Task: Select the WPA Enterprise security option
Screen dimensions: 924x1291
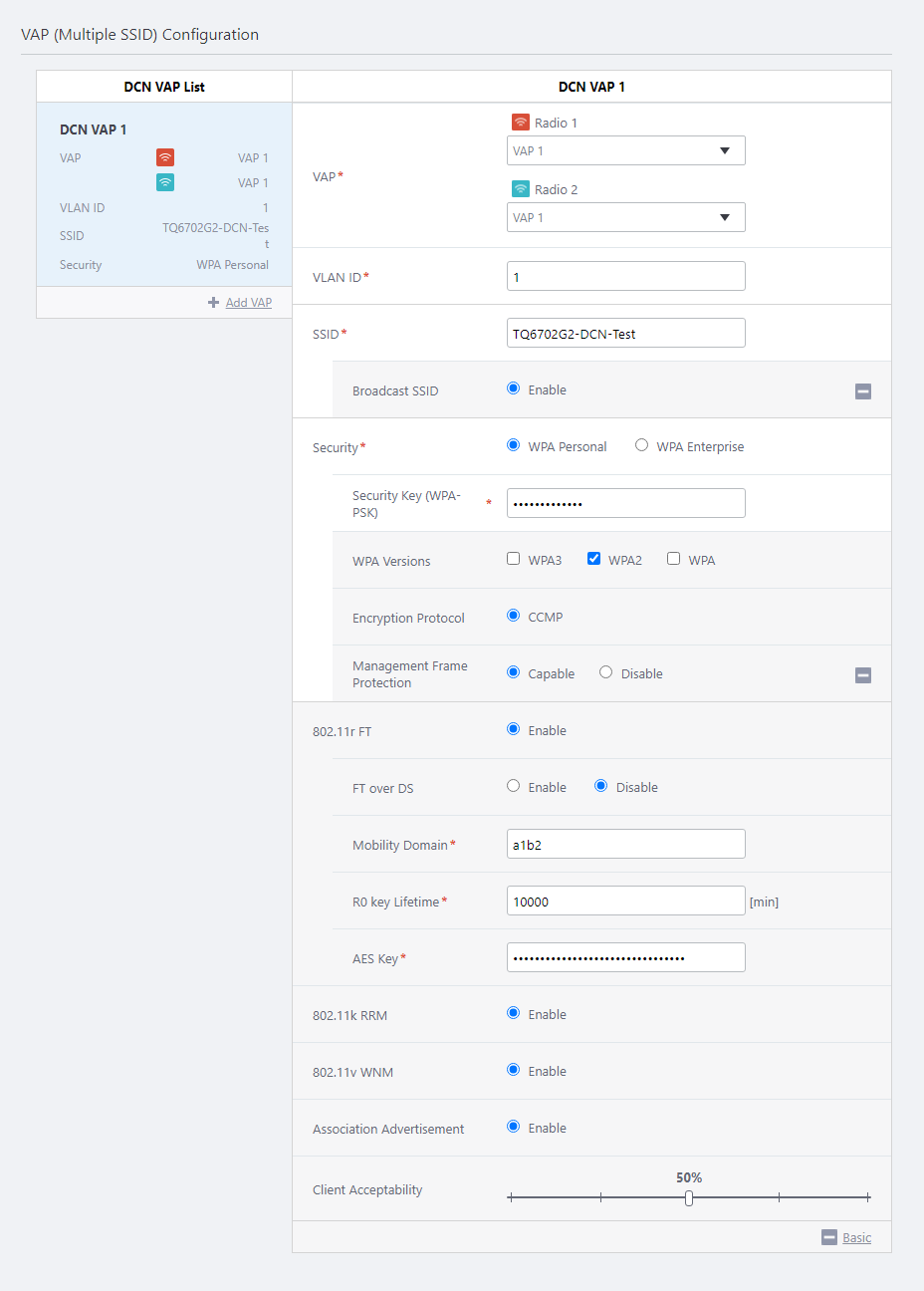Action: pyautogui.click(x=642, y=445)
